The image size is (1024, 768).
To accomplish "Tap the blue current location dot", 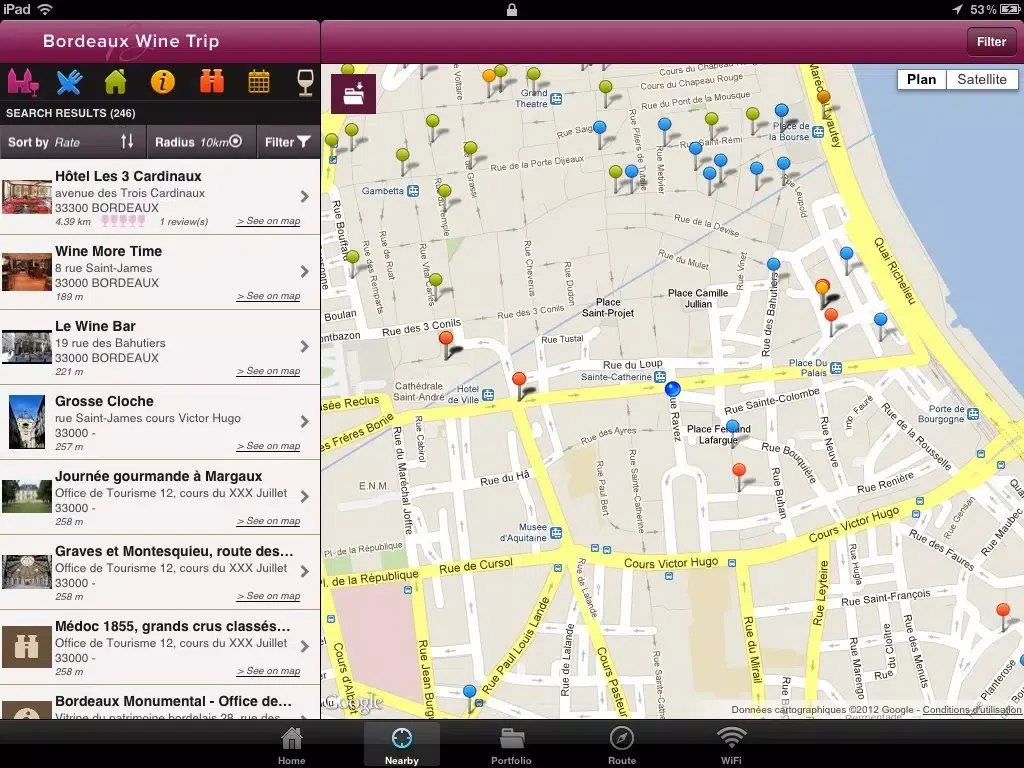I will pyautogui.click(x=673, y=389).
